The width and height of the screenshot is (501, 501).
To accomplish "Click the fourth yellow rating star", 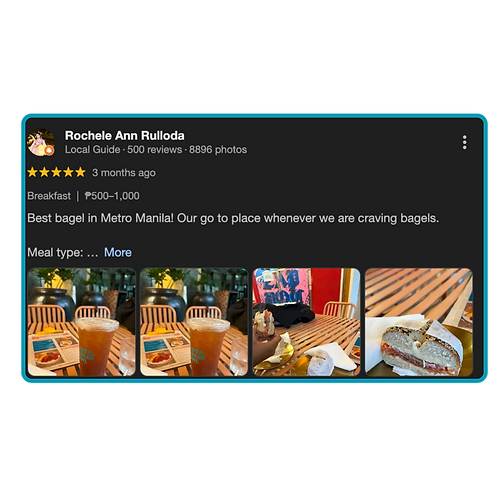I will point(68,172).
